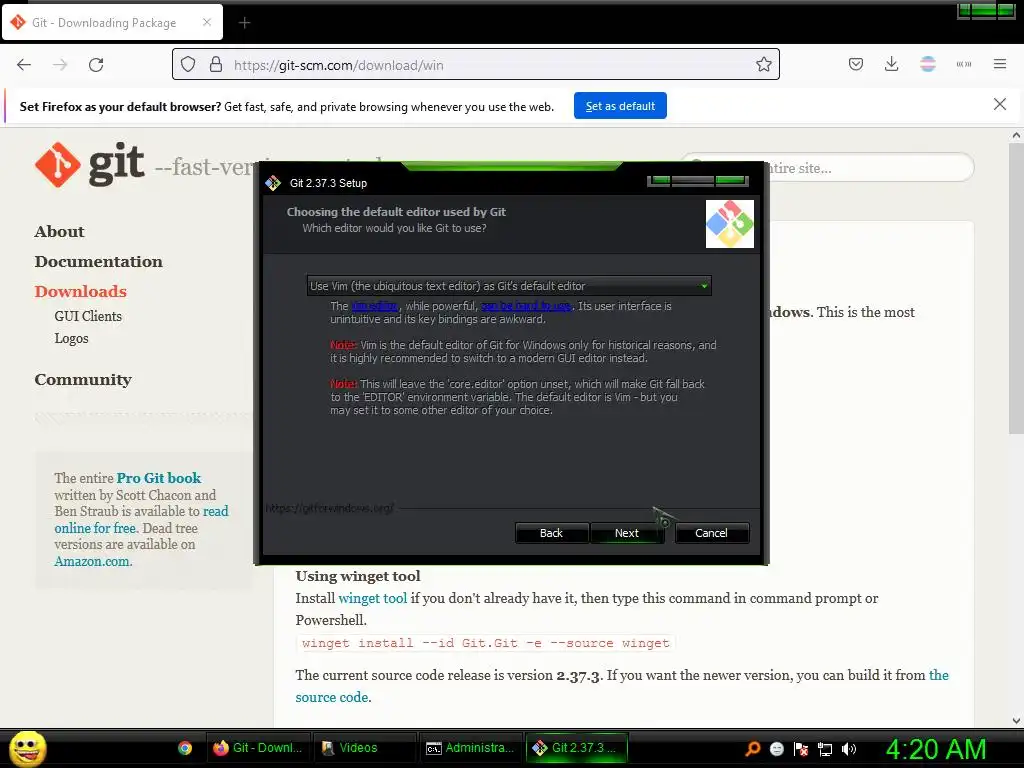Open the Documentation section
Screen dimensions: 1024x768
pos(99,261)
